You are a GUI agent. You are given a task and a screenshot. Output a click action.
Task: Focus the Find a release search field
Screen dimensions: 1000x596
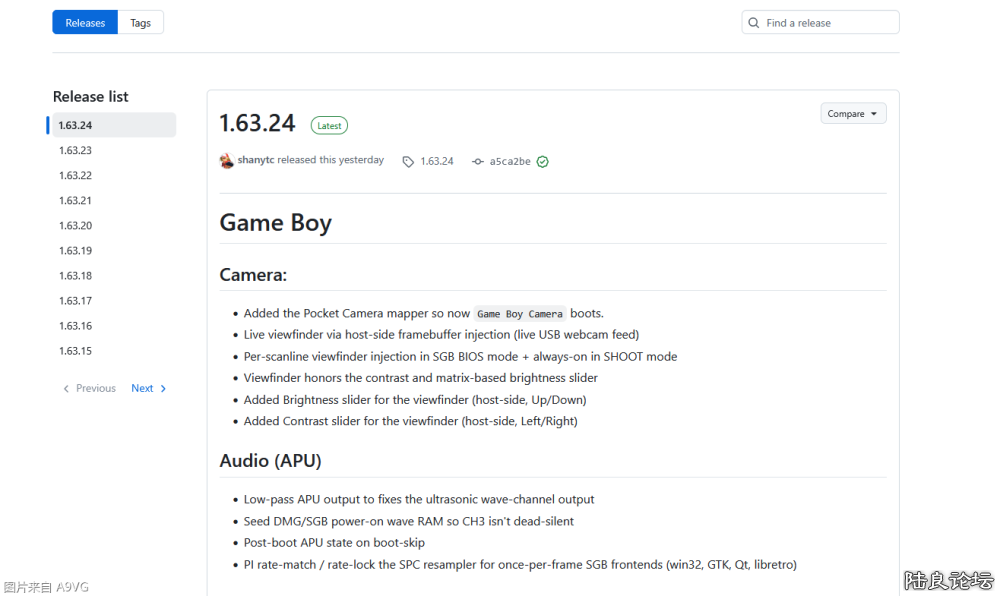(820, 23)
